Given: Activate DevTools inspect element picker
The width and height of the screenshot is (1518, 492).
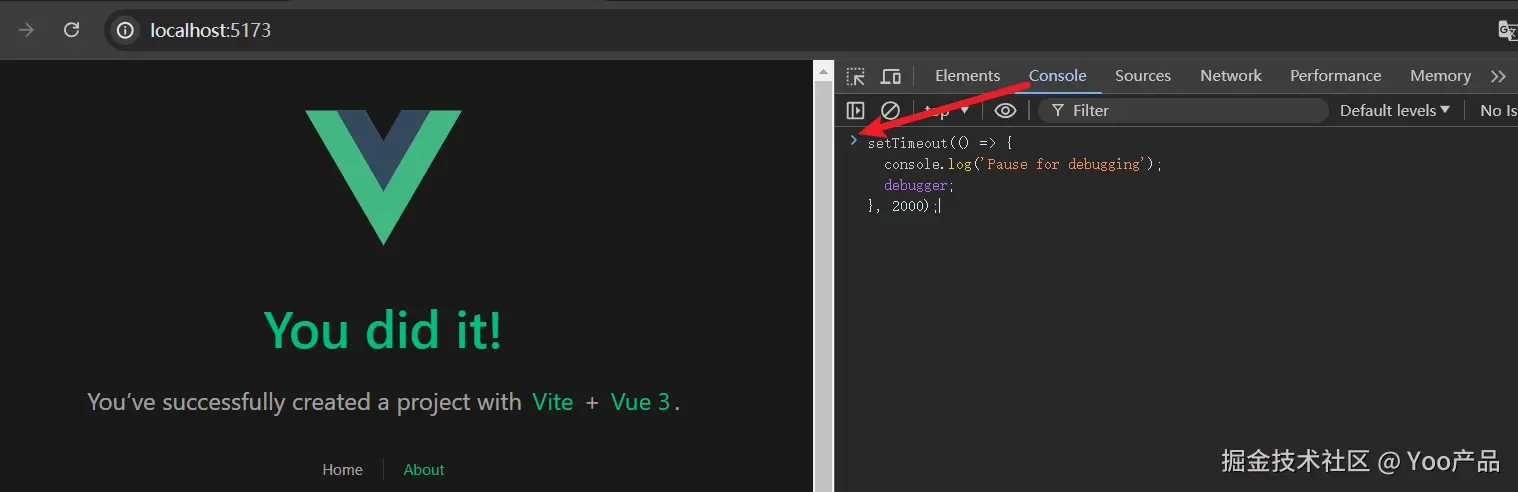Looking at the screenshot, I should click(x=855, y=76).
